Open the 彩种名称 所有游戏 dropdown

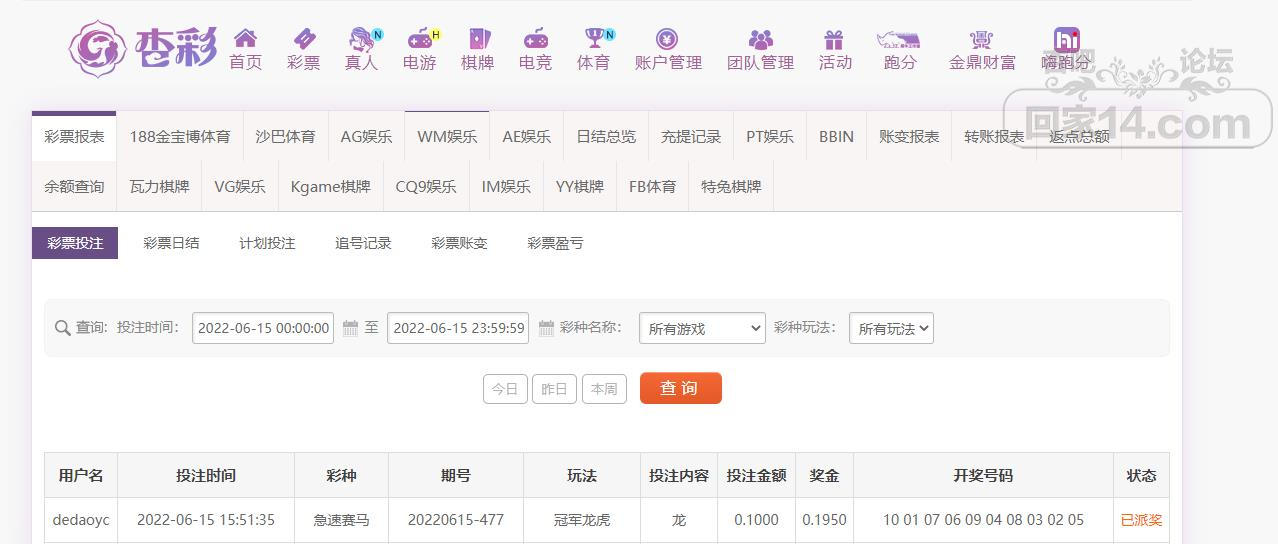coord(702,328)
